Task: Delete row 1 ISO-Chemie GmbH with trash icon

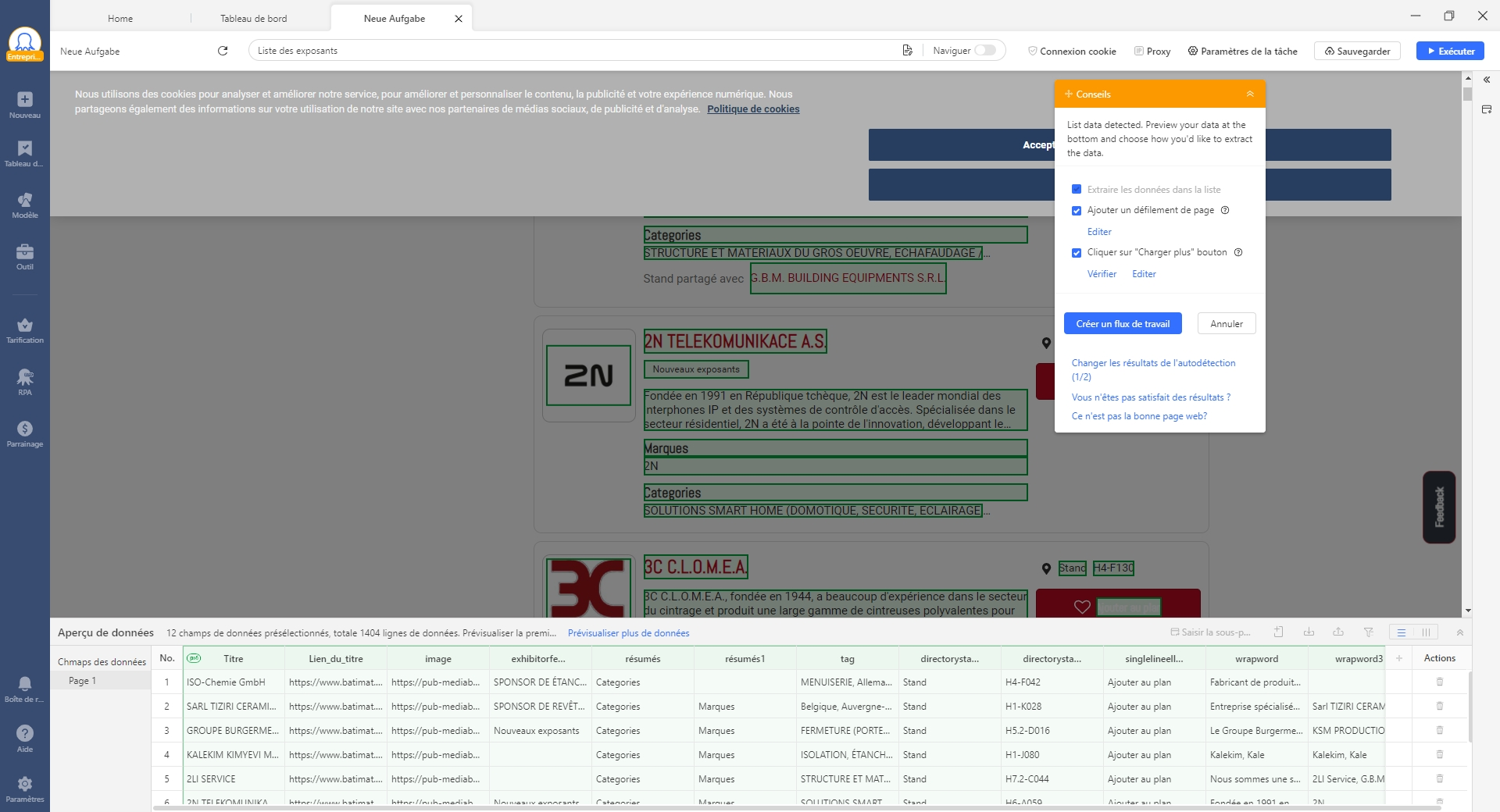Action: (x=1439, y=682)
